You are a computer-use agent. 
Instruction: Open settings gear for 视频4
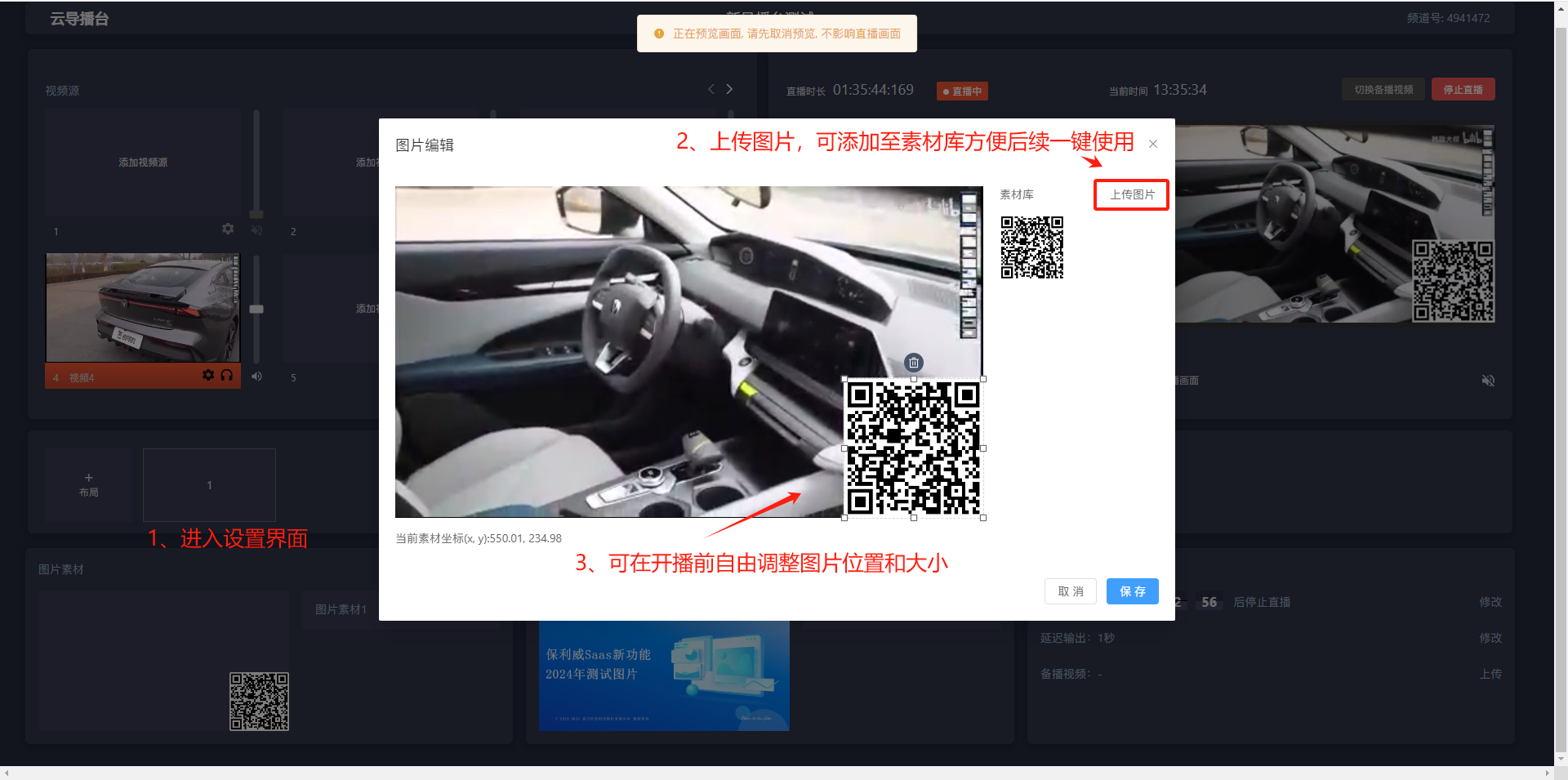click(x=208, y=375)
